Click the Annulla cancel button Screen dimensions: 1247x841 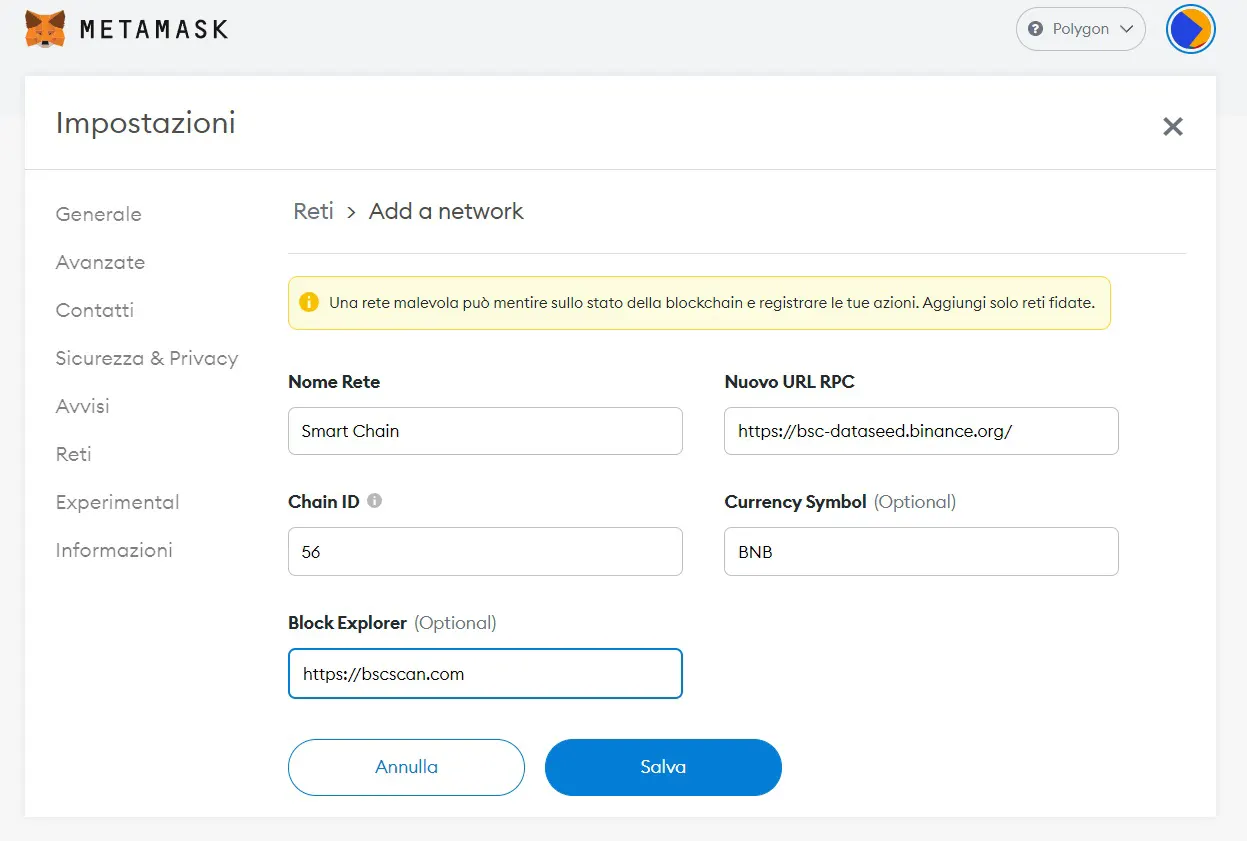[406, 767]
